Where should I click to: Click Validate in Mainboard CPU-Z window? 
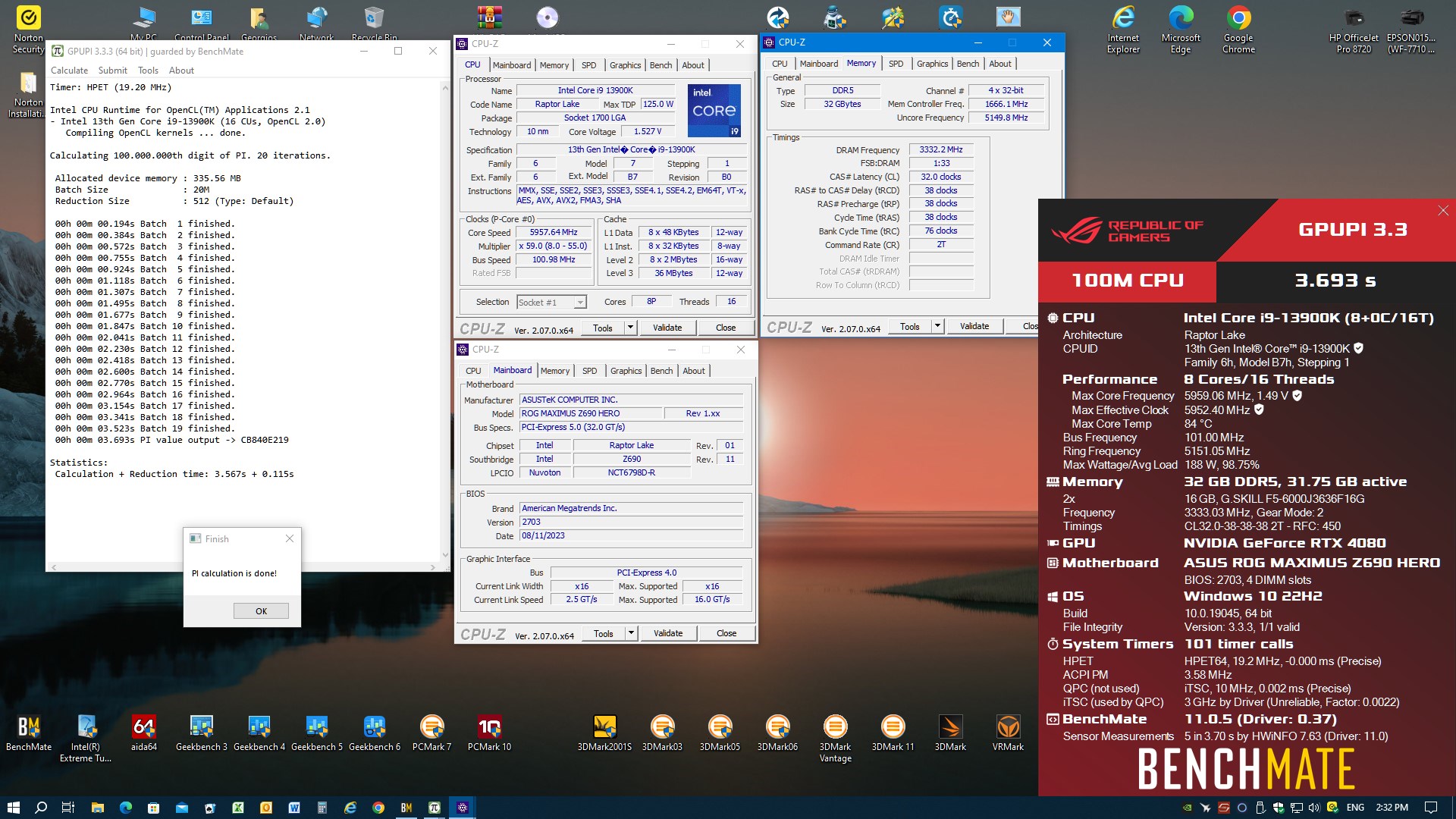(668, 633)
